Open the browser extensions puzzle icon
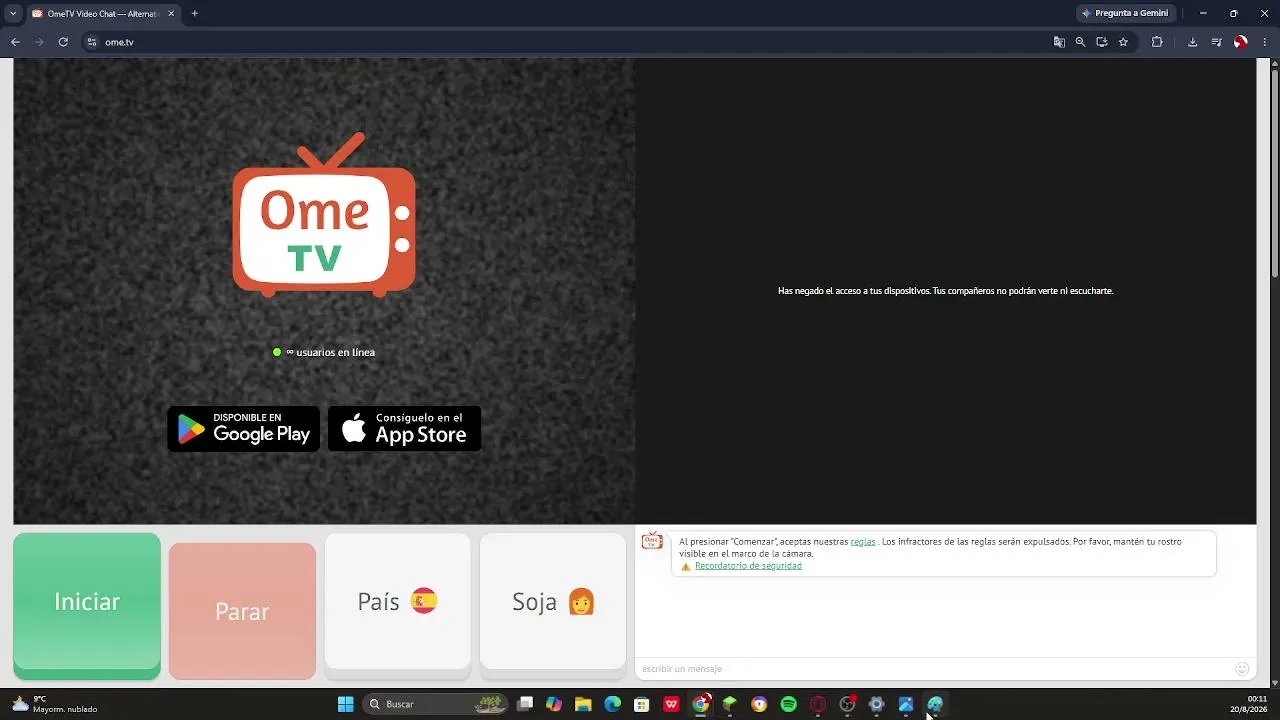The image size is (1280, 720). click(x=1157, y=42)
